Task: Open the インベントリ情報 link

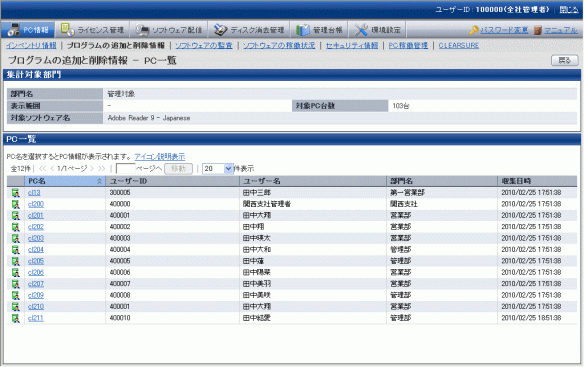Action: coord(31,45)
